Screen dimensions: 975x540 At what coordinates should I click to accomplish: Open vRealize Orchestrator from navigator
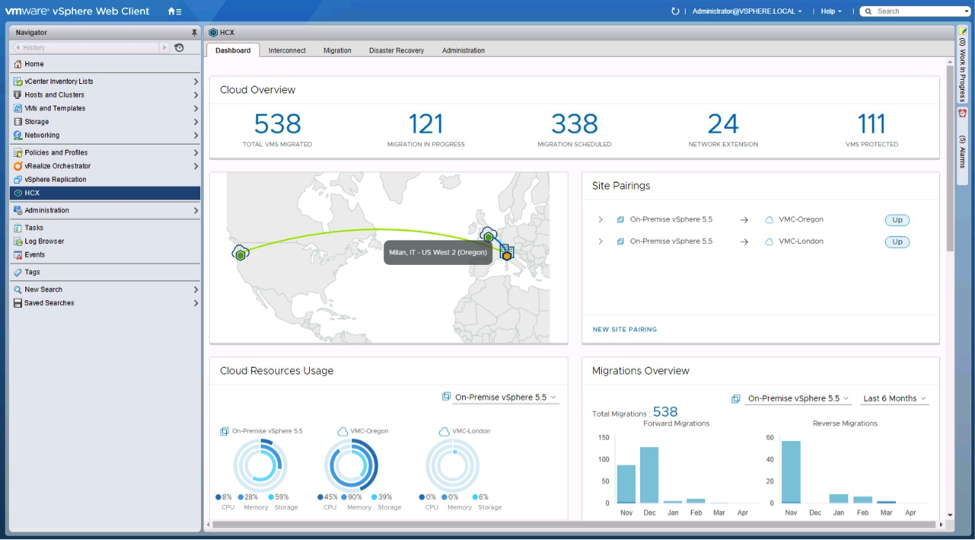click(x=57, y=166)
